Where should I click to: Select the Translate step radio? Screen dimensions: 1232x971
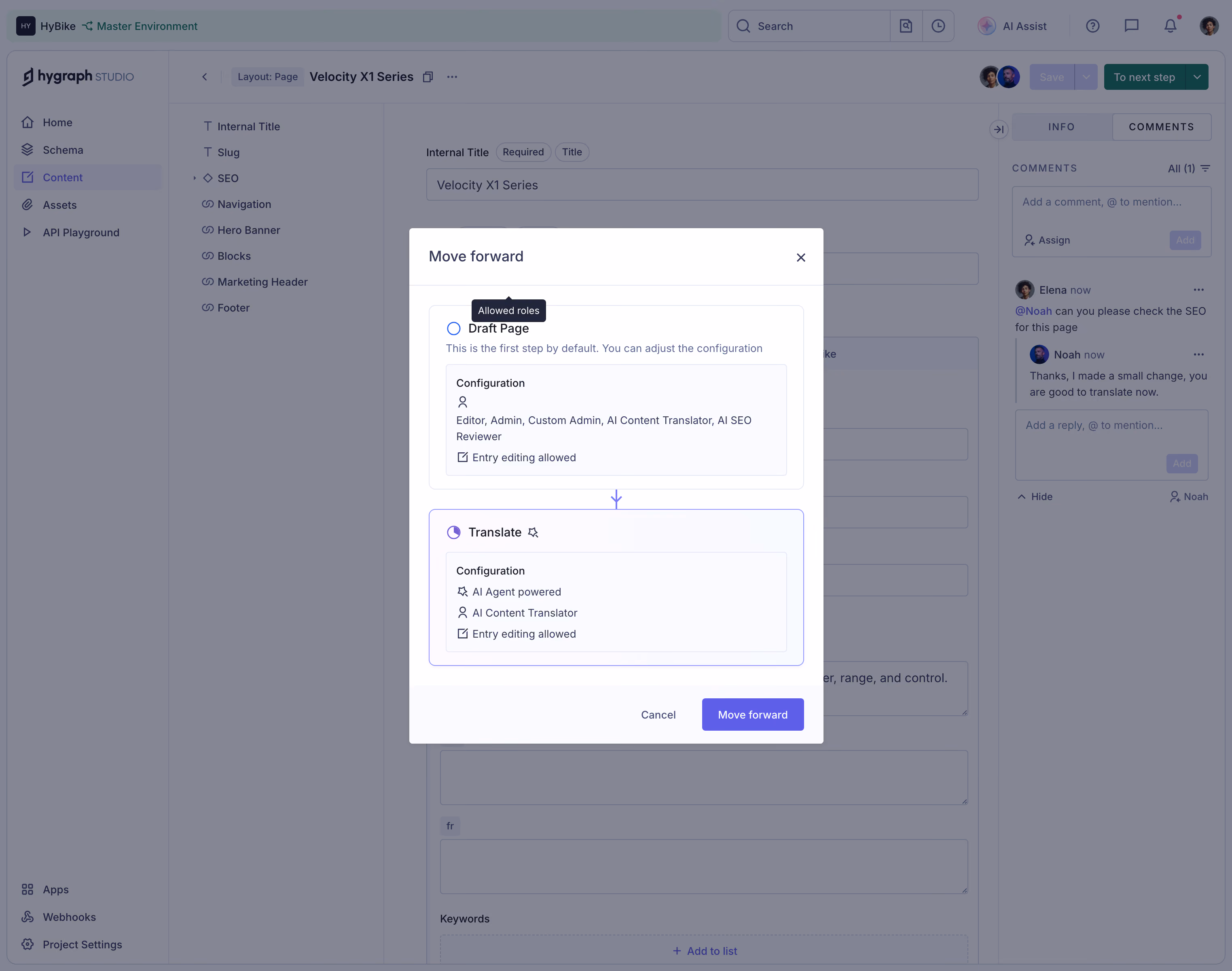(453, 533)
